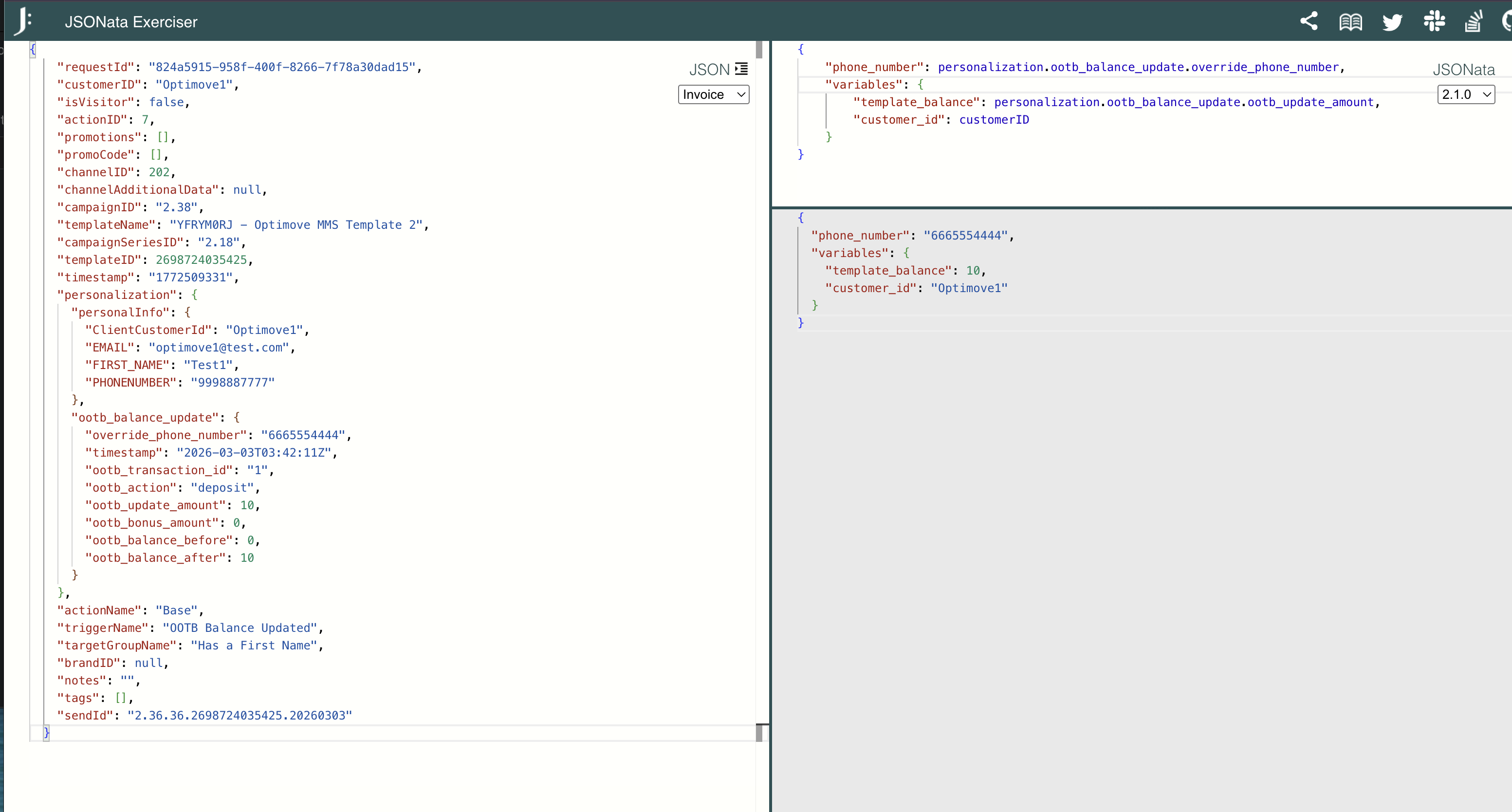Open the Slack icon link
Image resolution: width=1512 pixels, height=812 pixels.
1433,21
